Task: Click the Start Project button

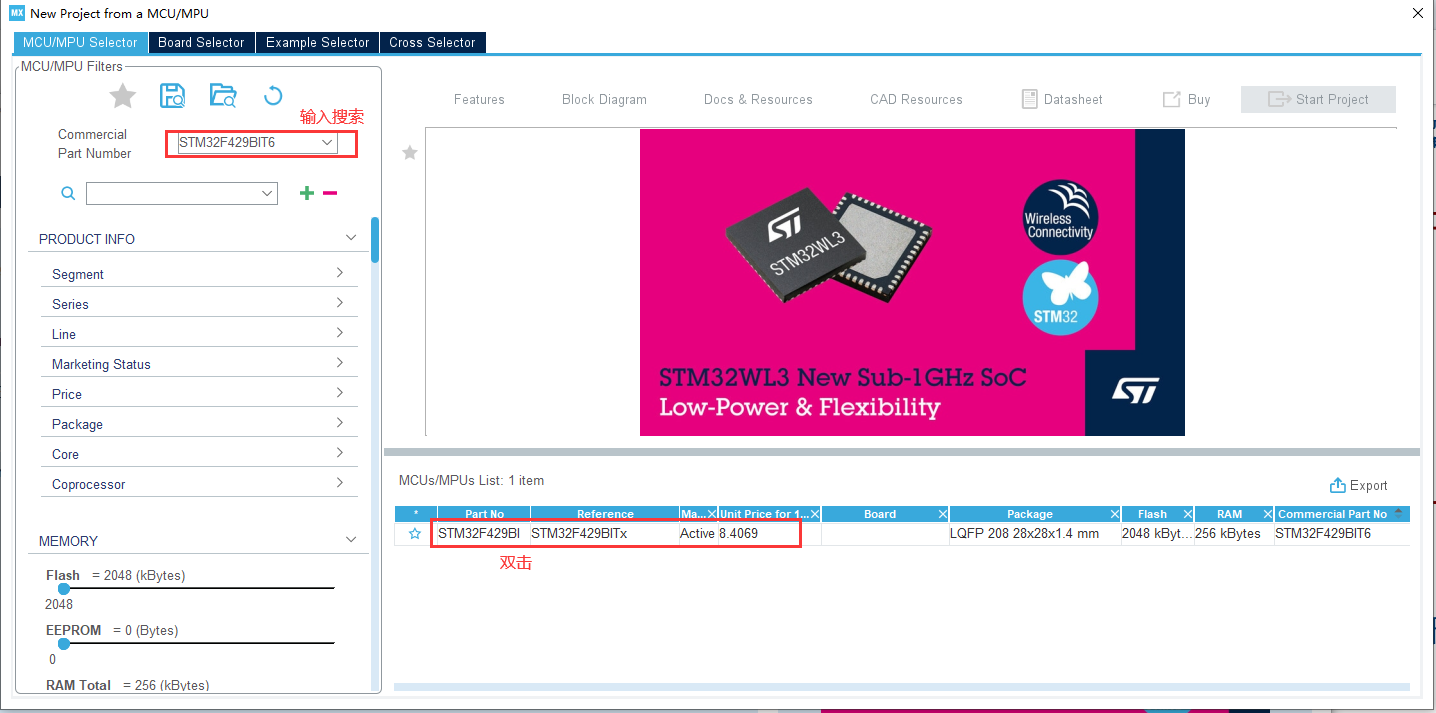Action: tap(1318, 99)
